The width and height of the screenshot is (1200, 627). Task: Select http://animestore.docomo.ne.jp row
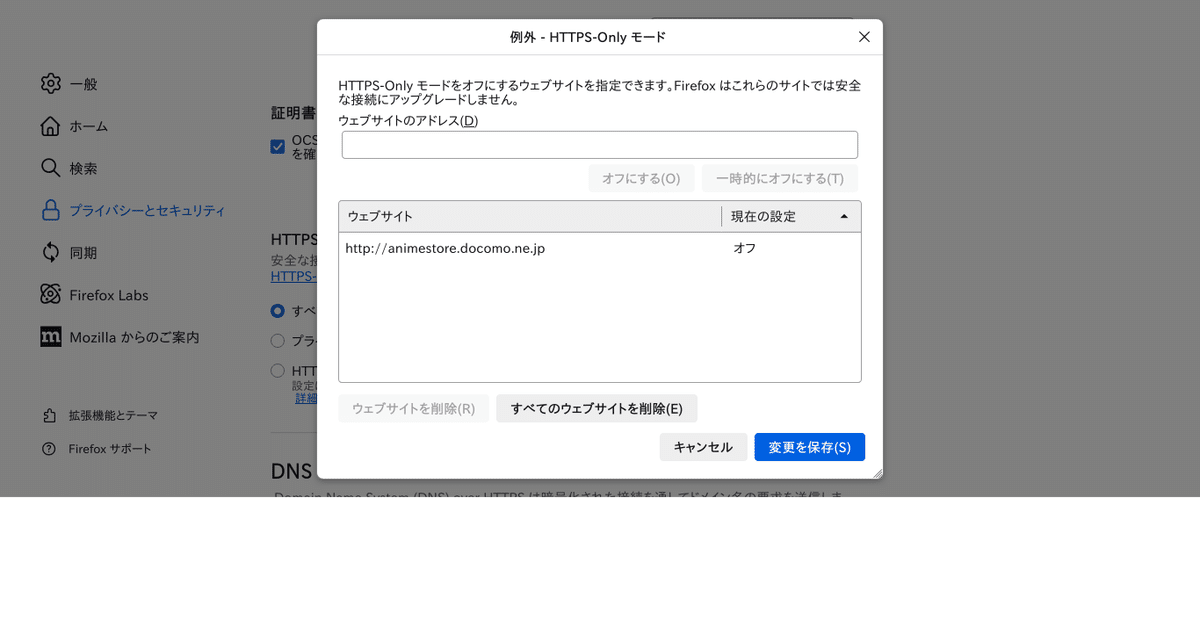coord(600,248)
